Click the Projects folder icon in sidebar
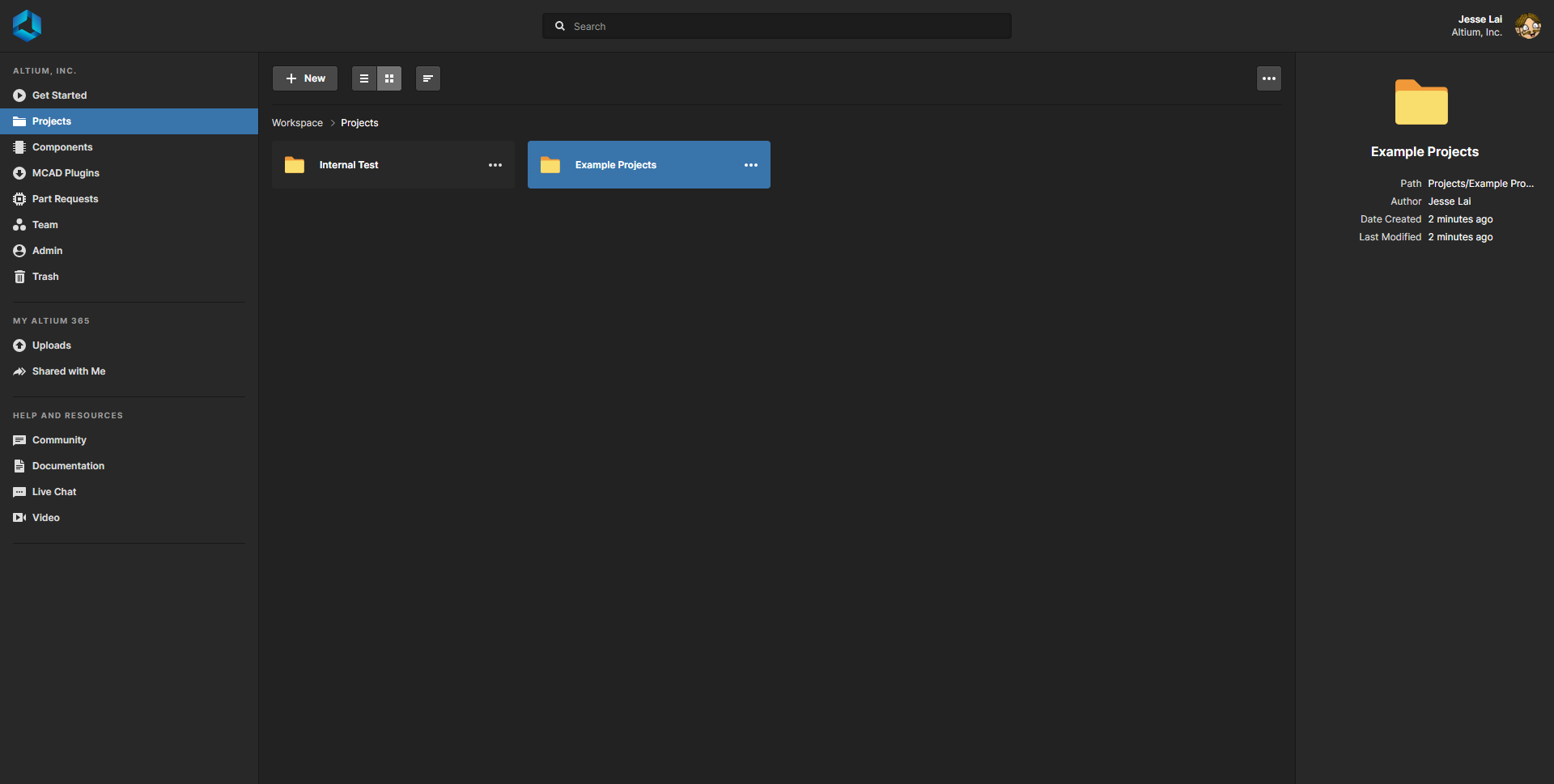This screenshot has height=784, width=1554. pyautogui.click(x=19, y=121)
